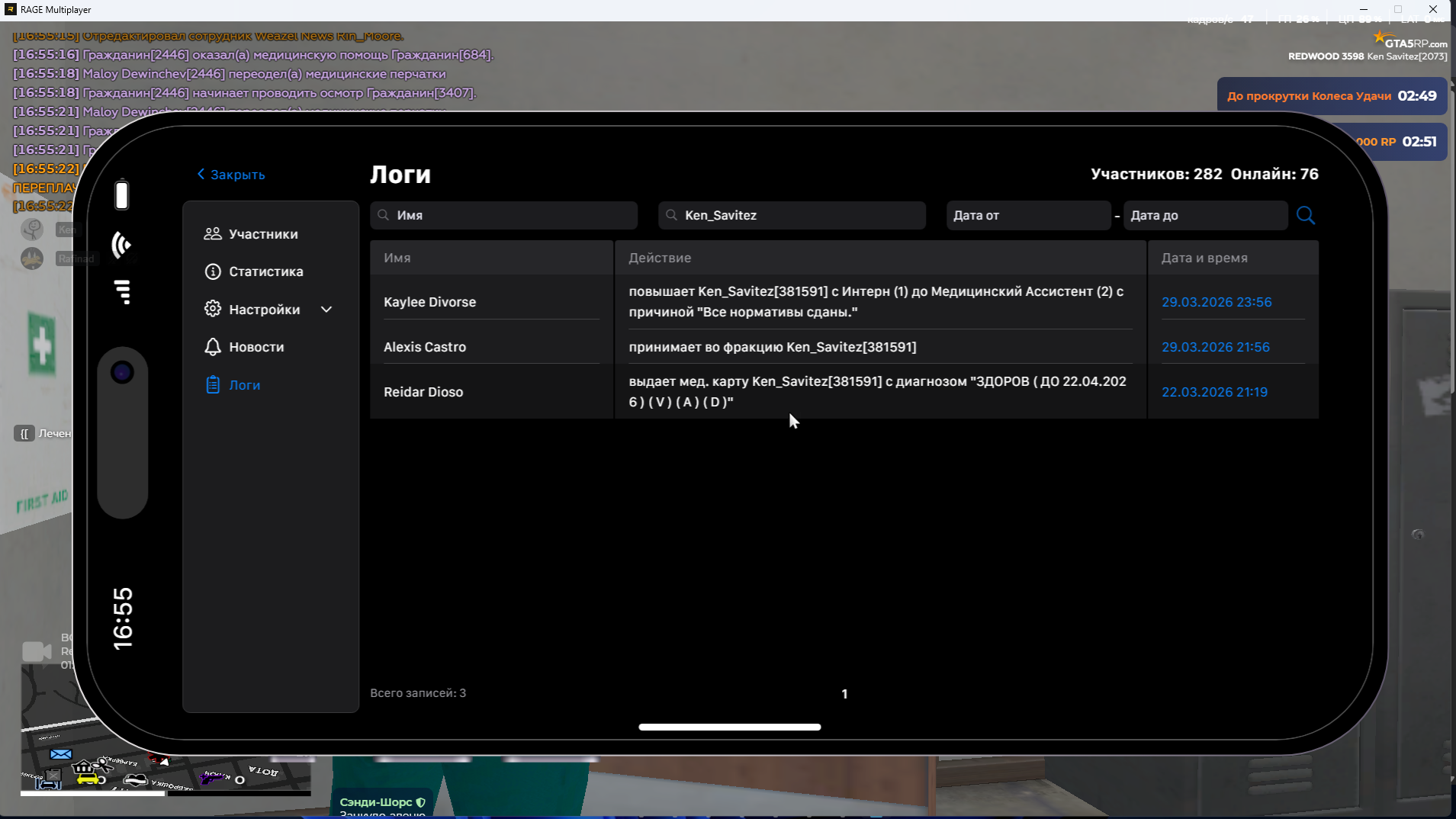Click the RAGE Multiplayer title bar icon

[x=11, y=9]
